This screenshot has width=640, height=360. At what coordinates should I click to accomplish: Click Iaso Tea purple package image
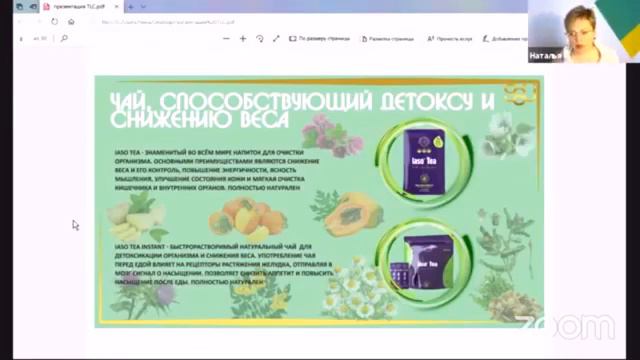click(424, 161)
